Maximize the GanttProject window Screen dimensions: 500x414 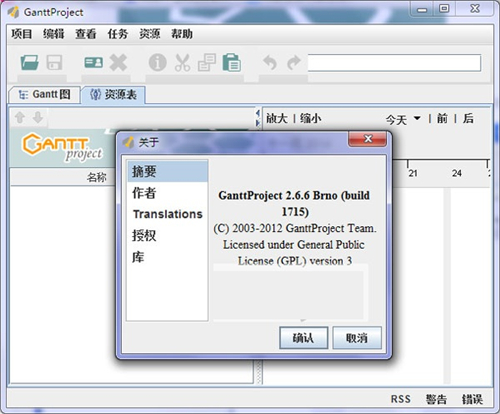(444, 9)
